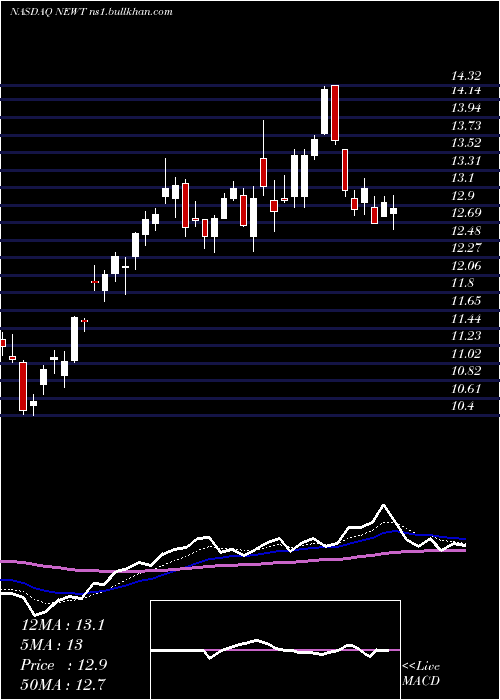Click the 13.52 price axis label

tap(467, 143)
